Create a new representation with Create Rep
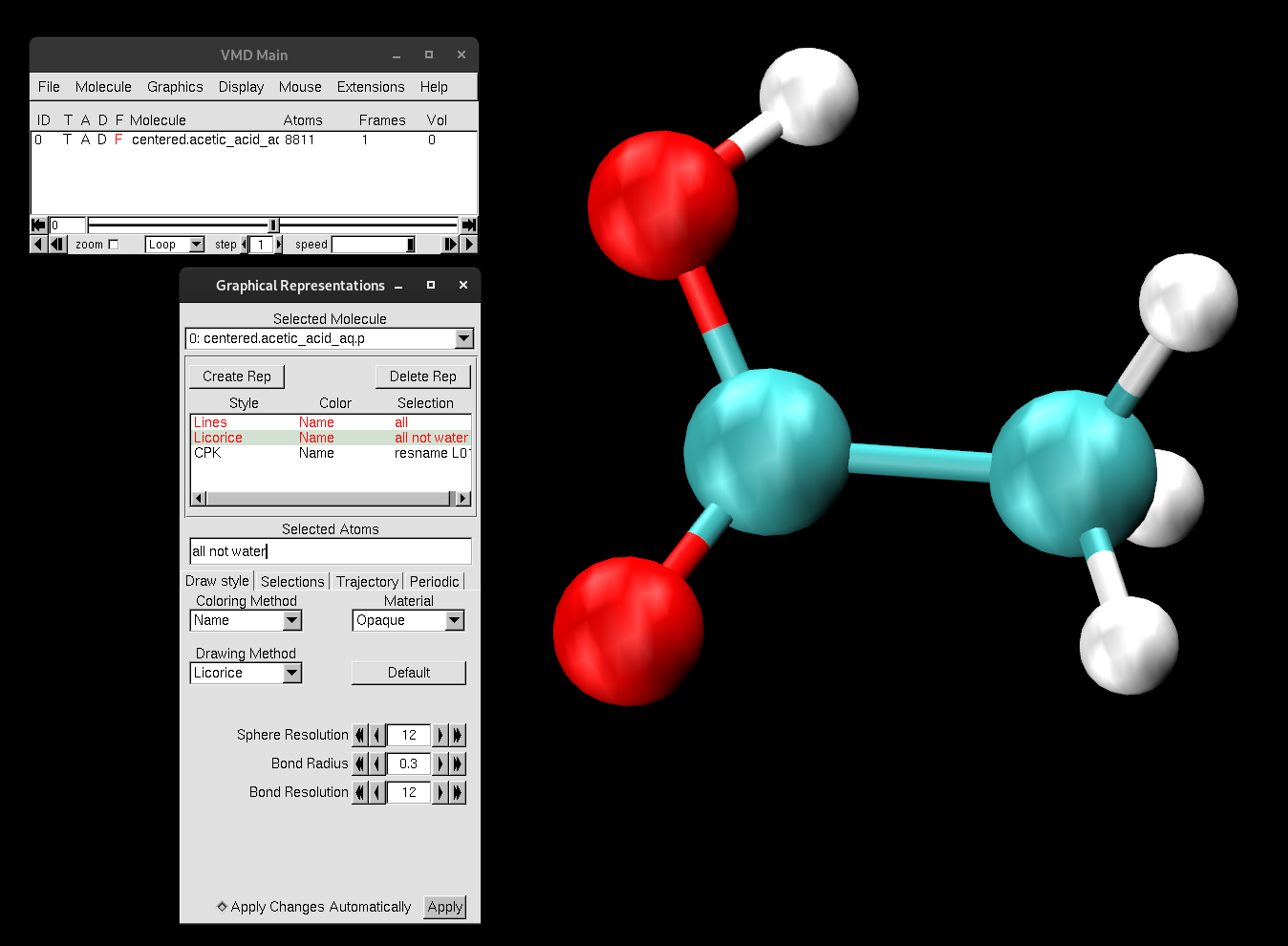Screen dimensions: 1288x946 (236, 376)
